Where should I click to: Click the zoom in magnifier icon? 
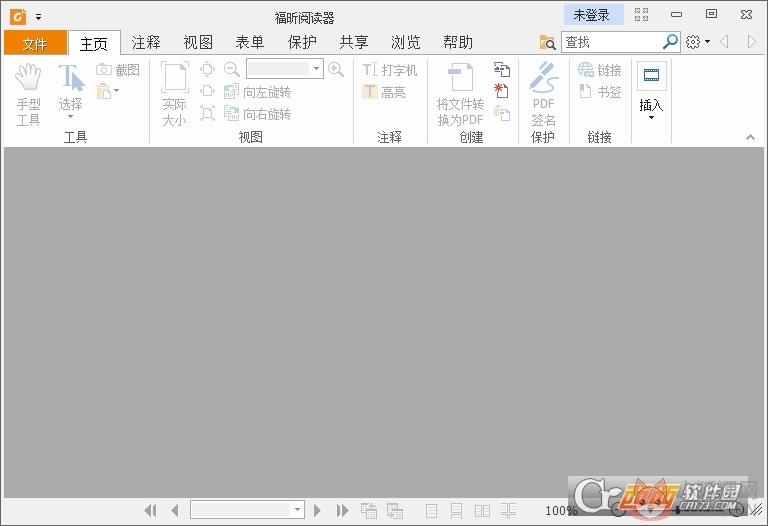[336, 69]
